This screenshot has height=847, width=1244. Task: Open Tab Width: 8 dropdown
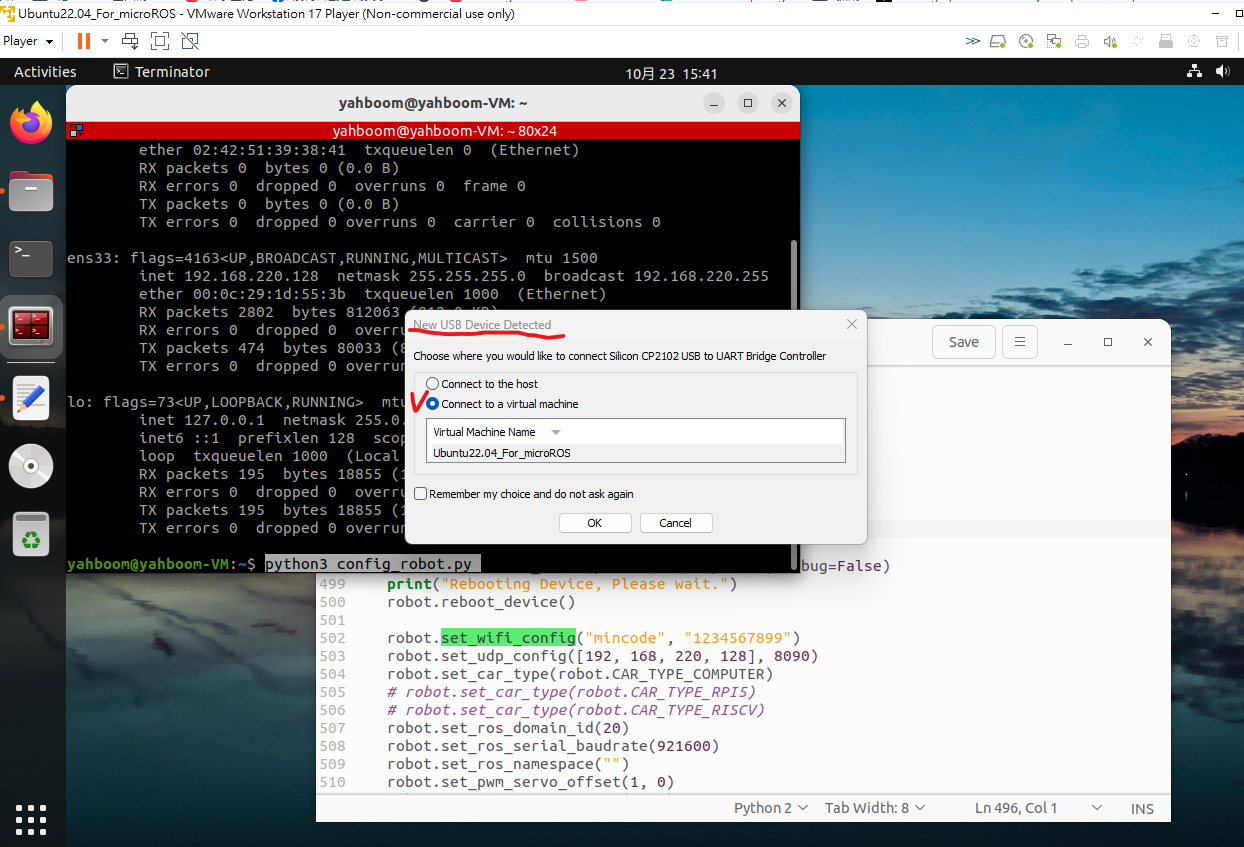(875, 808)
